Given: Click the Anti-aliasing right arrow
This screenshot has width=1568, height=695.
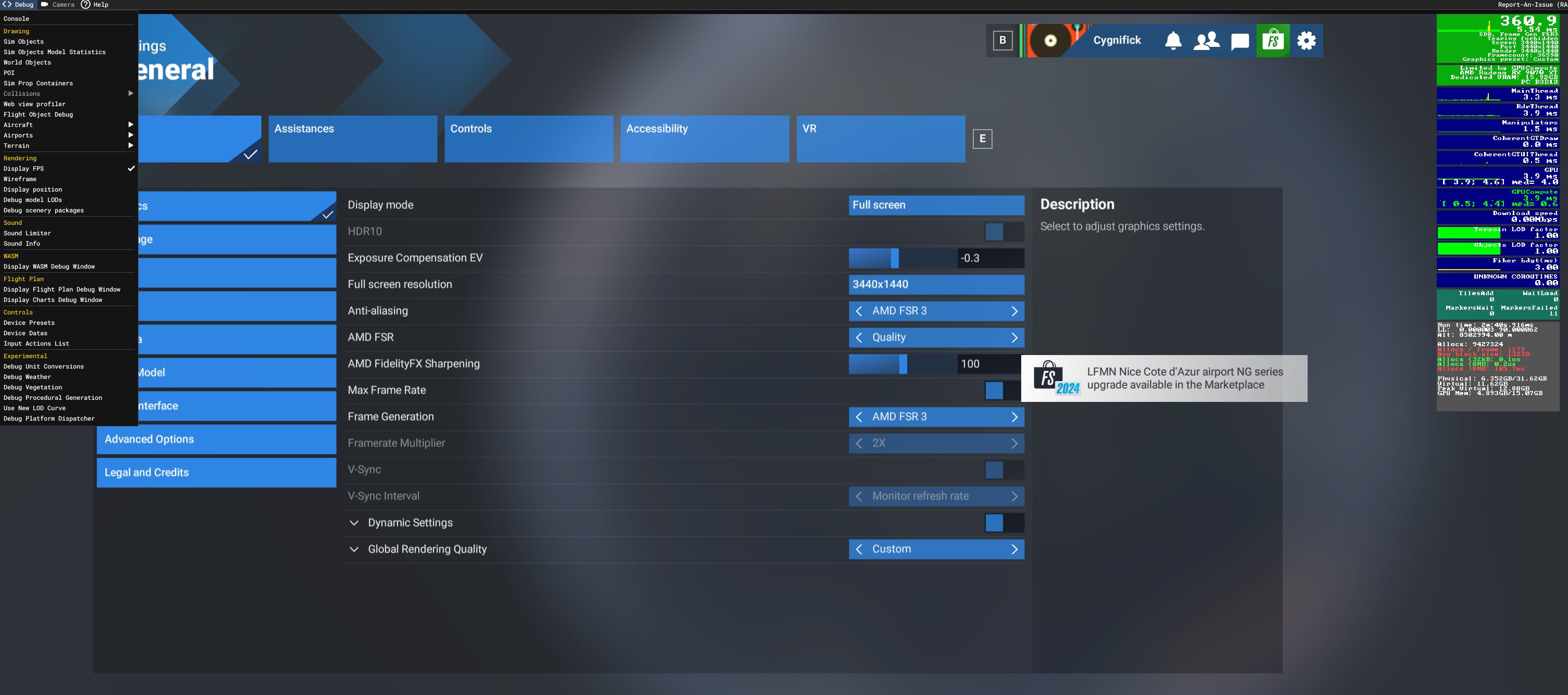Looking at the screenshot, I should tap(1014, 311).
